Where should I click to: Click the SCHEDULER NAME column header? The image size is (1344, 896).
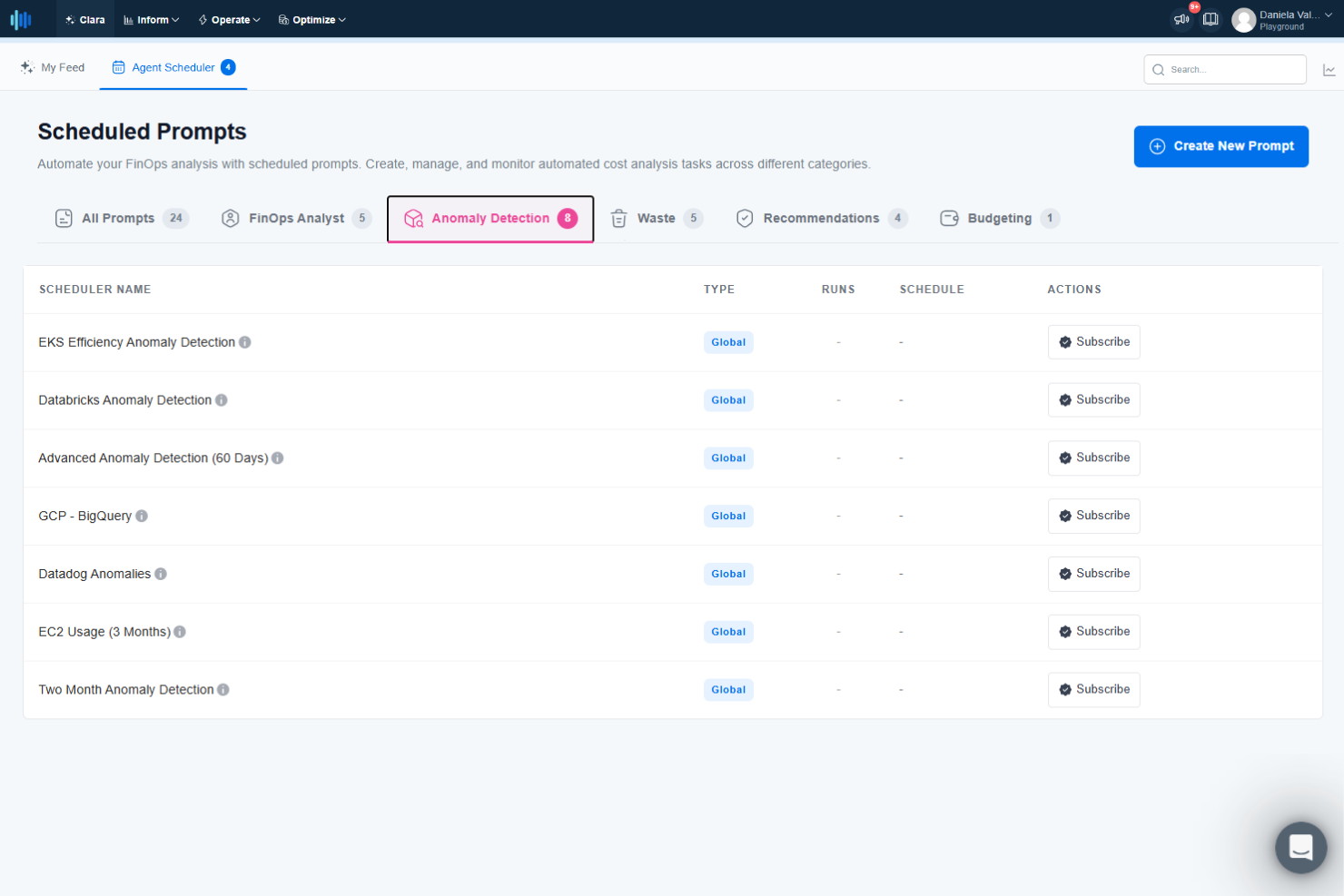(95, 290)
